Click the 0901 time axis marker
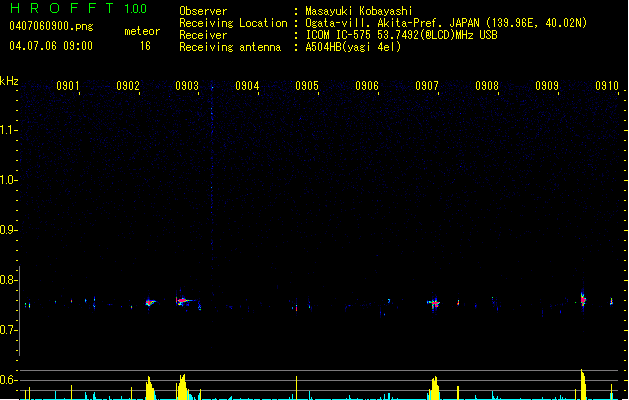 pos(68,86)
